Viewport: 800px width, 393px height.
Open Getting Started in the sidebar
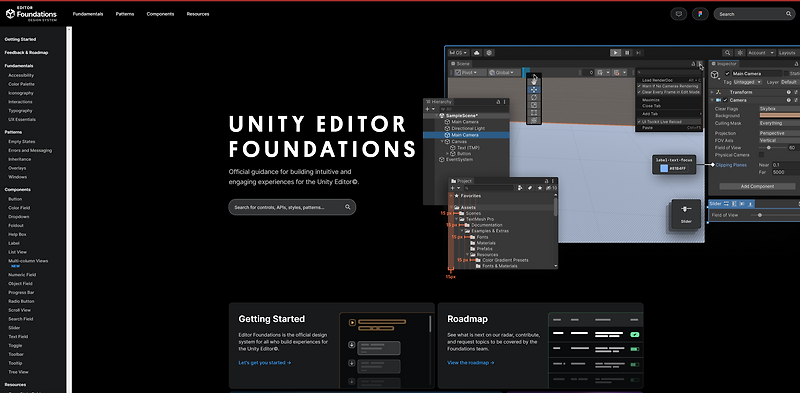coord(20,39)
